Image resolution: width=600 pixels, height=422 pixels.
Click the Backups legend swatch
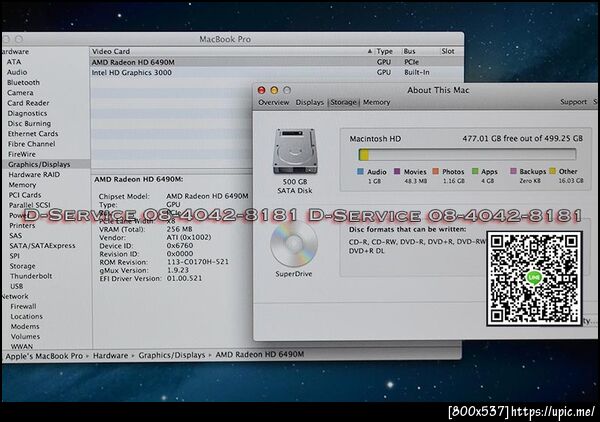point(513,171)
